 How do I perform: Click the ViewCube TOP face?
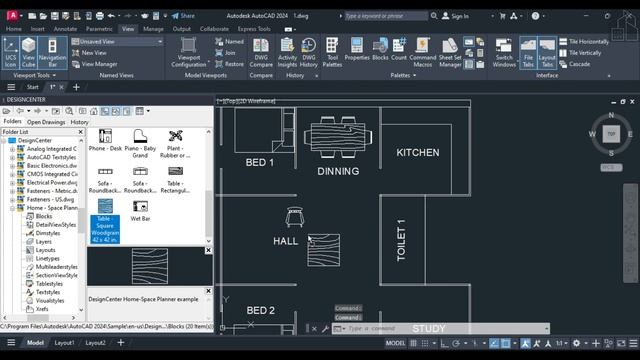click(x=611, y=134)
